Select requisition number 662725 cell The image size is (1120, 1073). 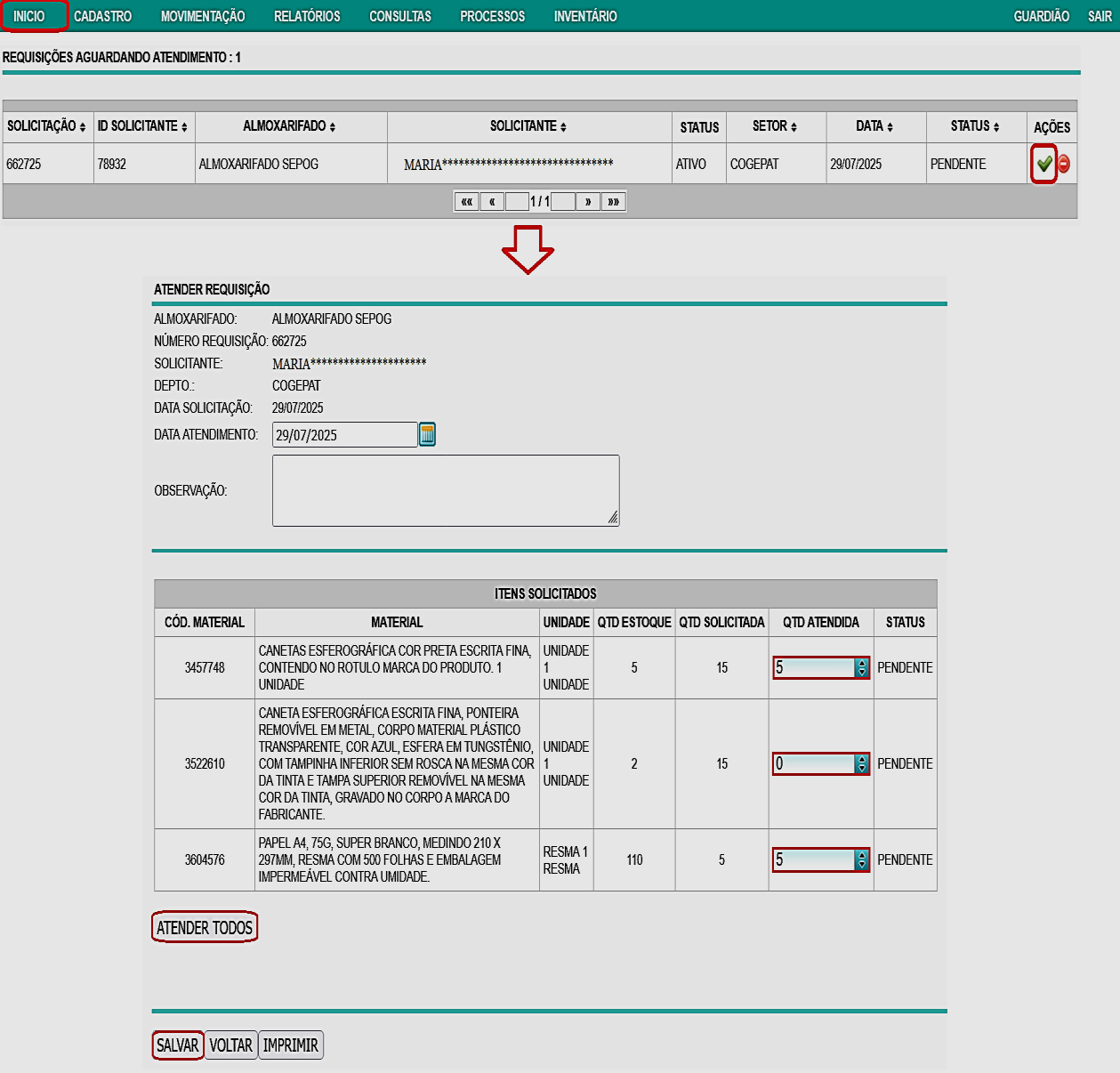pyautogui.click(x=48, y=164)
